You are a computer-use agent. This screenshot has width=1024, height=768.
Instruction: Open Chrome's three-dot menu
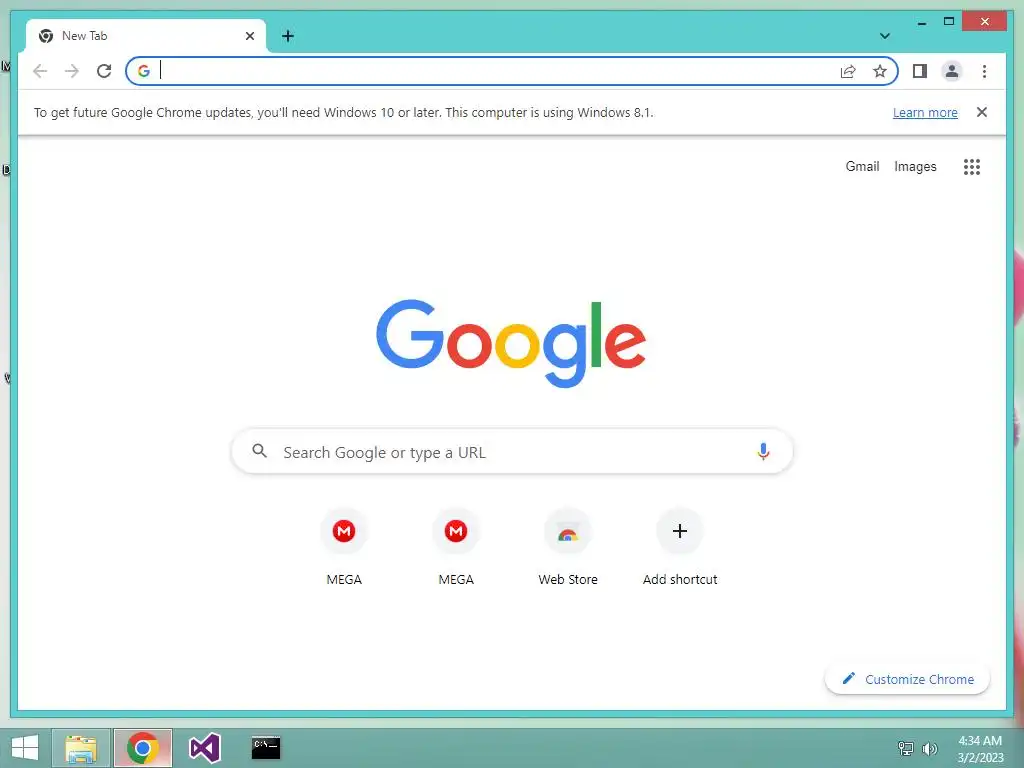pos(984,71)
